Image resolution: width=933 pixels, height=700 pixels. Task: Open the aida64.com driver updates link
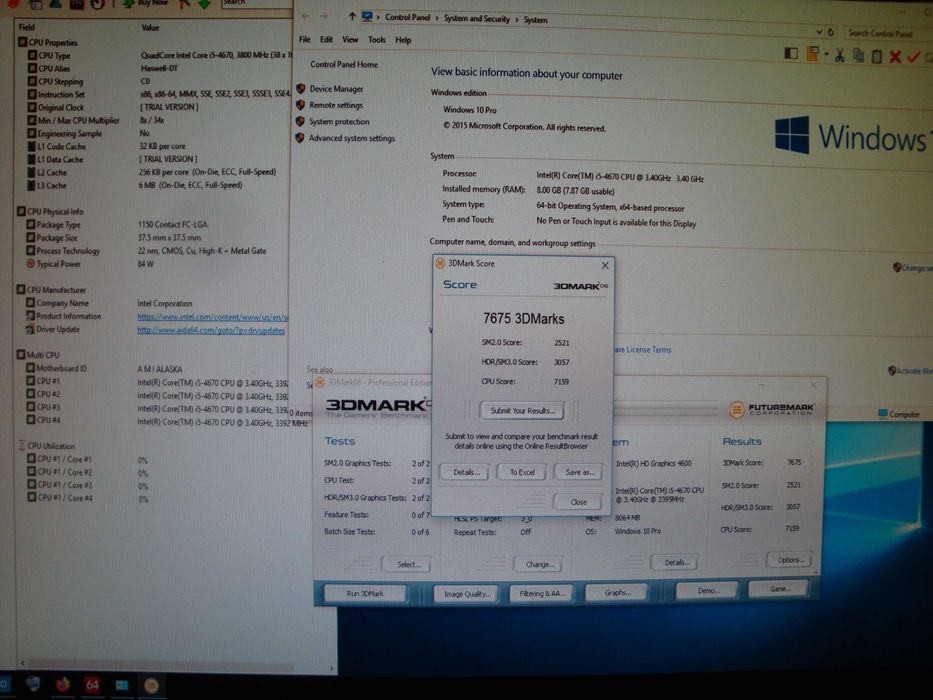point(211,330)
